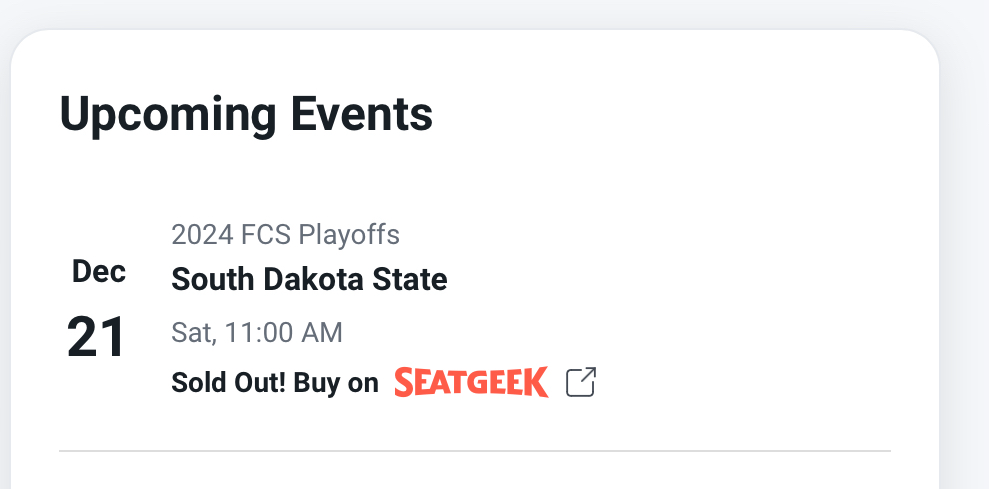The image size is (989, 489).
Task: Click the word Events in the heading
Action: pos(361,114)
